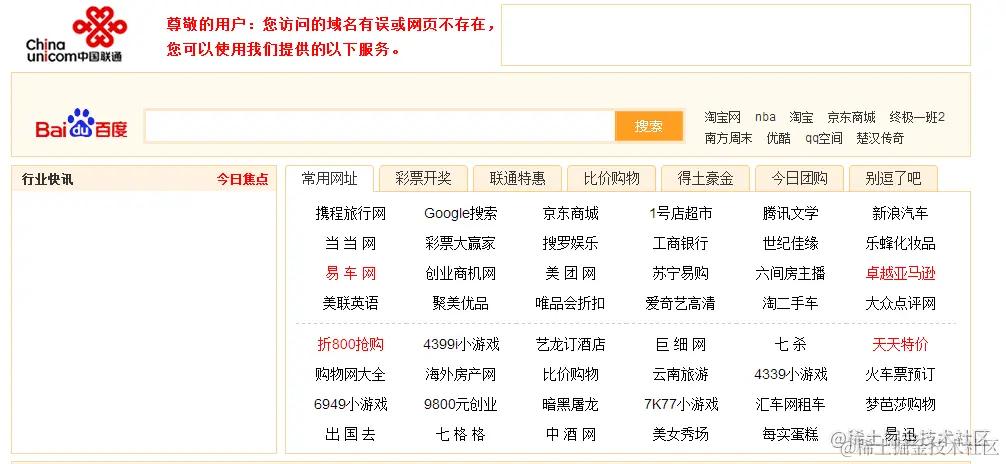Click the China Unicom logo
This screenshot has height=464, width=1006.
coord(76,34)
